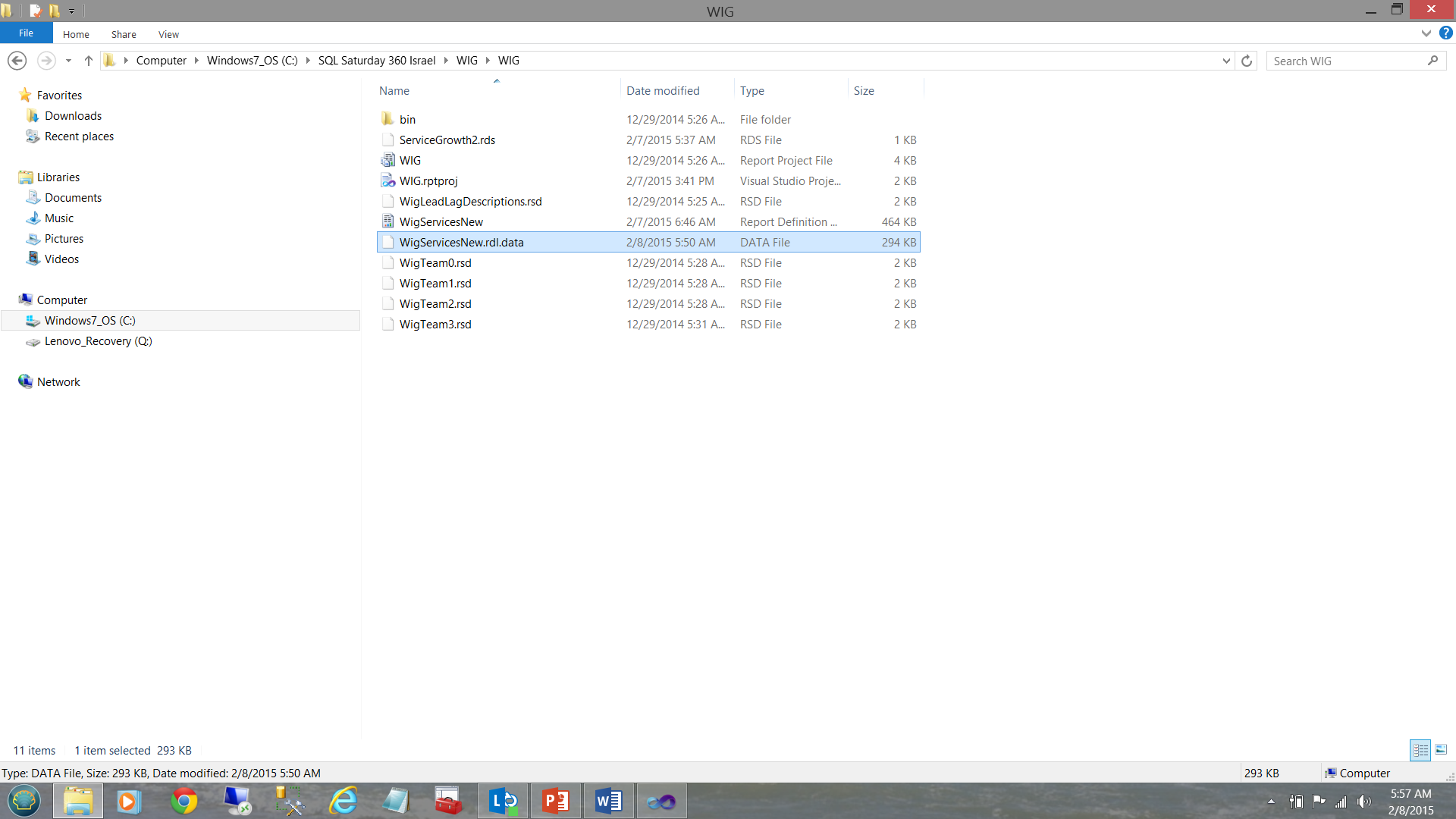Screen dimensions: 1456x819
Task: Click the Up one level arrow
Action: [x=88, y=61]
